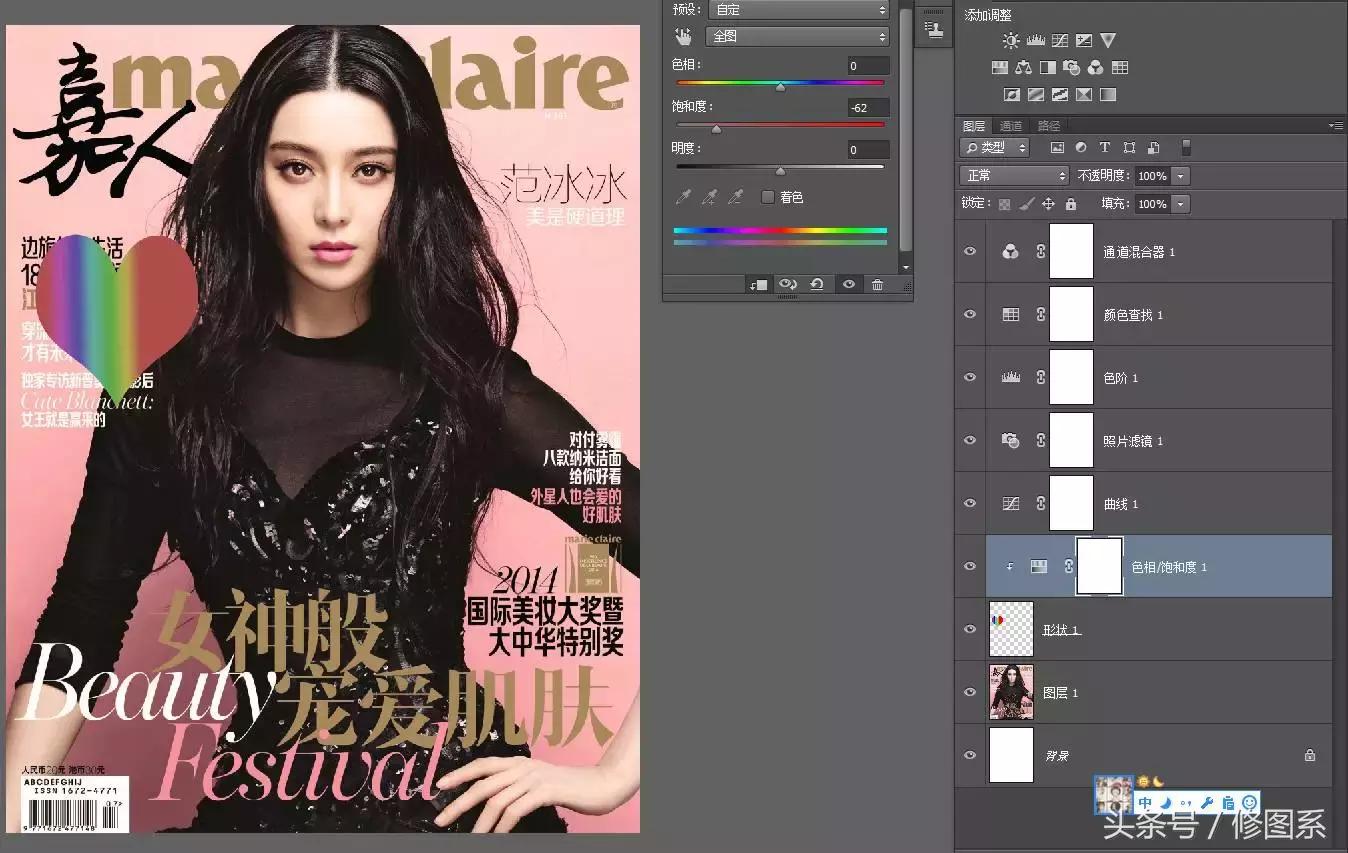Click the Hue/Saturation reset arrow icon
The width and height of the screenshot is (1348, 853).
pyautogui.click(x=816, y=284)
